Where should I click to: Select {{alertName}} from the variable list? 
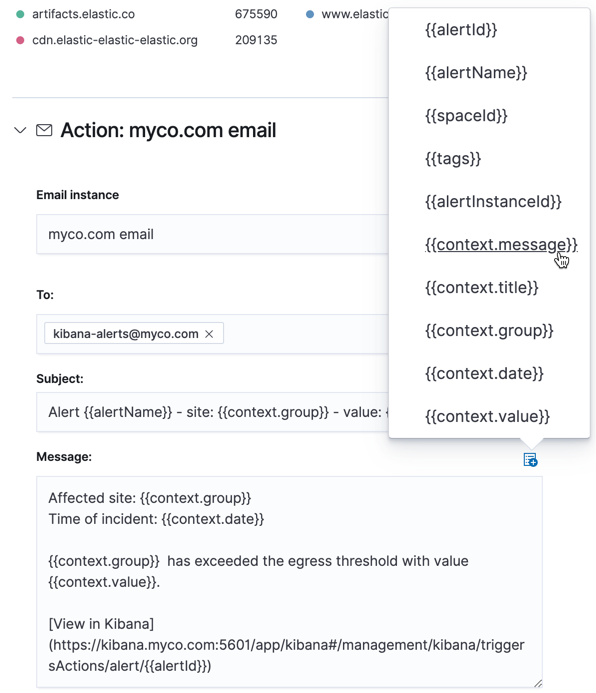[x=476, y=72]
